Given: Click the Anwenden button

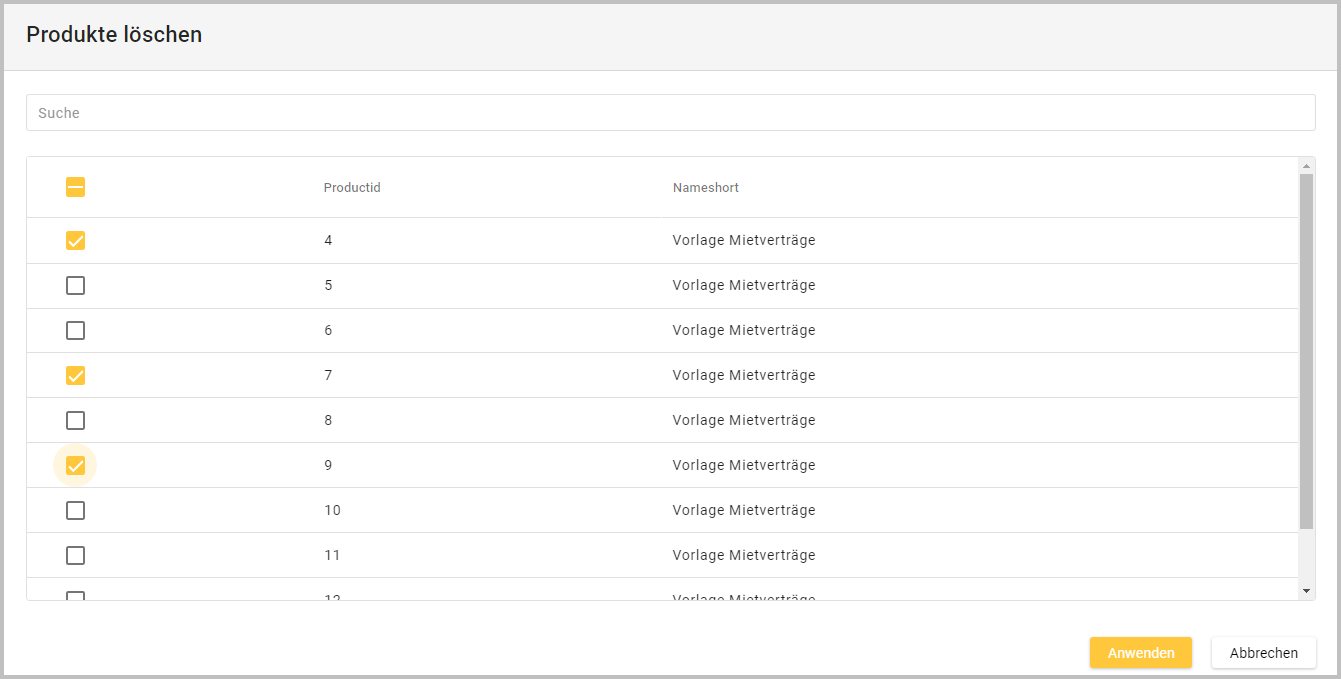Looking at the screenshot, I should [1140, 653].
